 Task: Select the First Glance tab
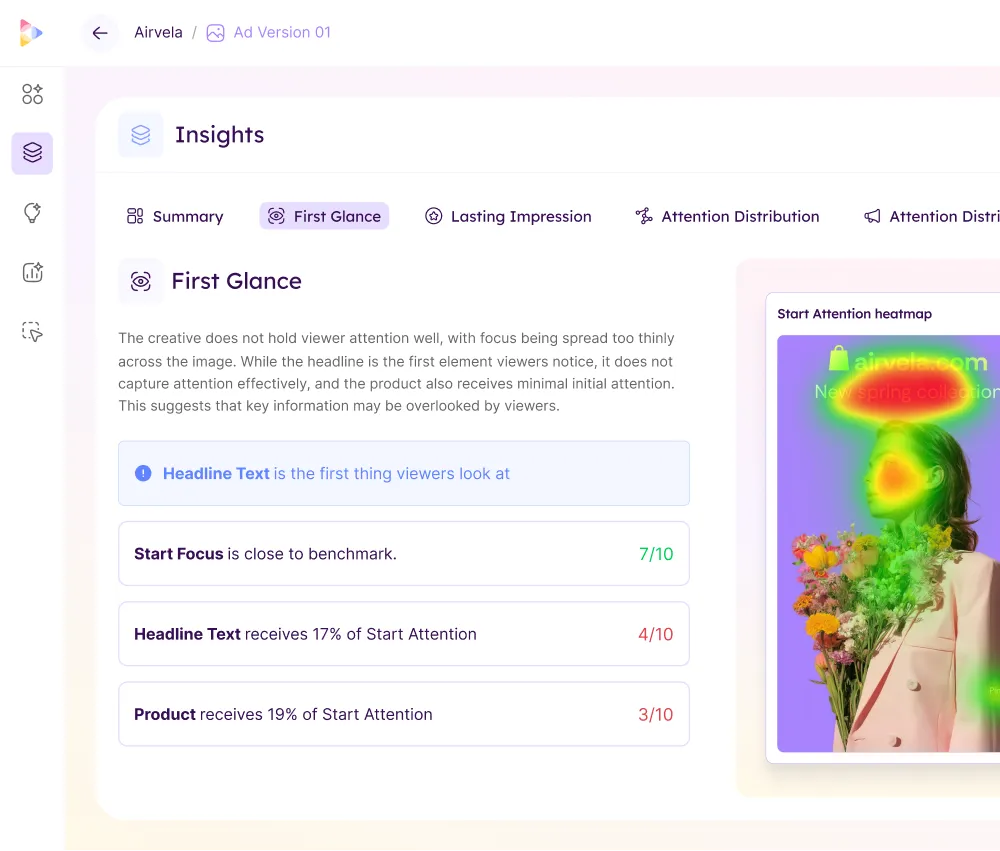324,216
